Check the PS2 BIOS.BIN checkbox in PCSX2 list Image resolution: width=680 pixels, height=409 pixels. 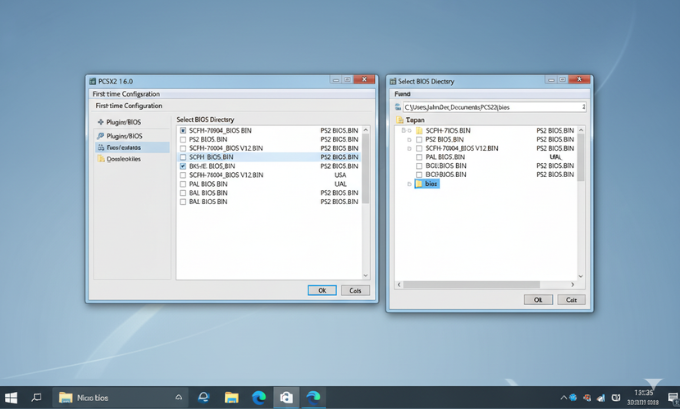click(x=182, y=139)
